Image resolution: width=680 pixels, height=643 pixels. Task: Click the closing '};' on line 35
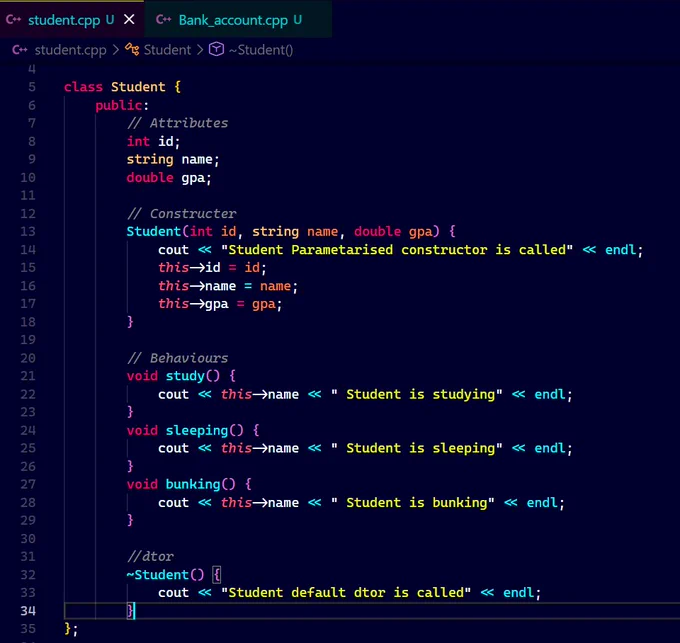tap(71, 629)
